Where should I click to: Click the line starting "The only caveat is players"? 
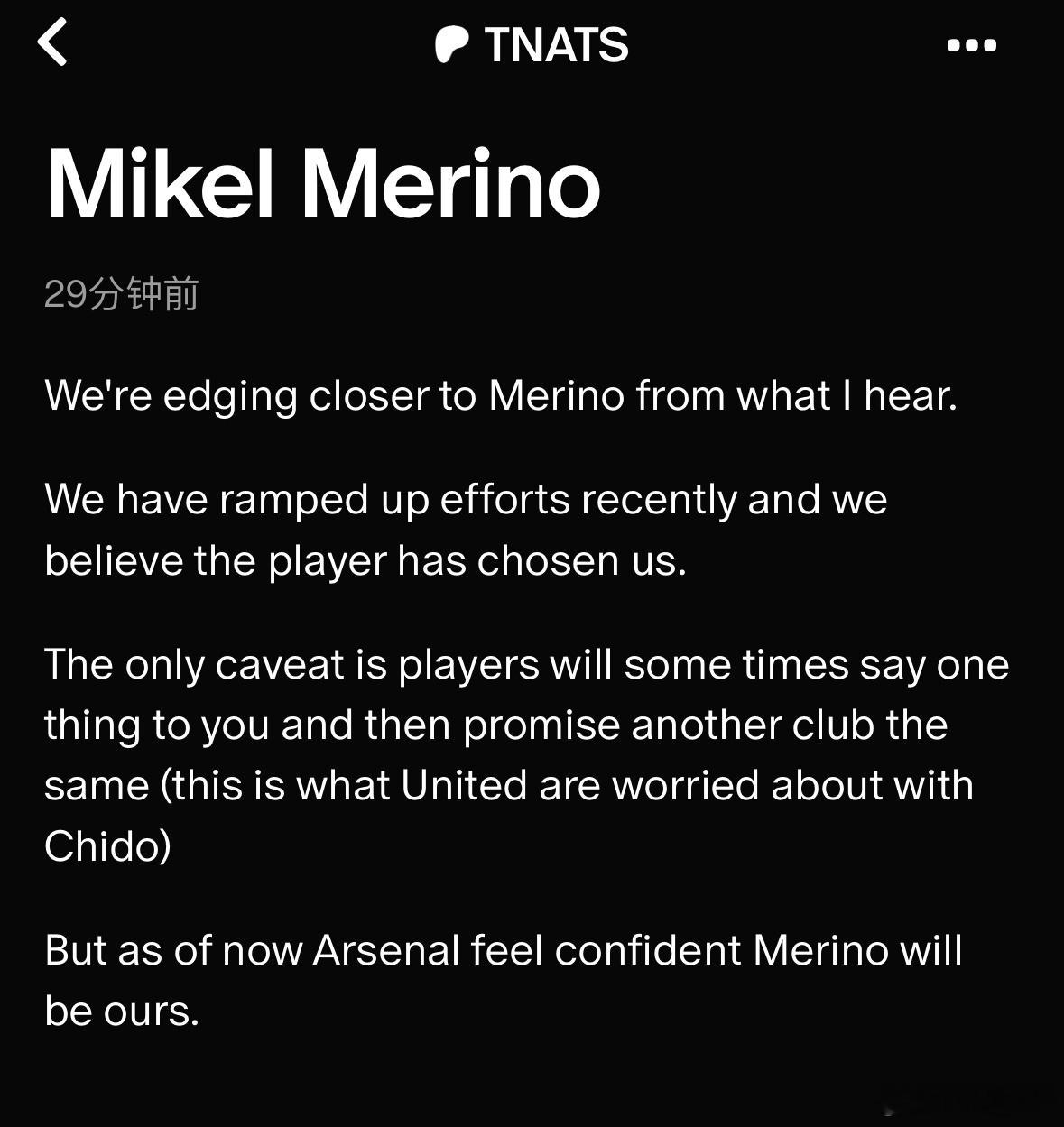point(527,665)
